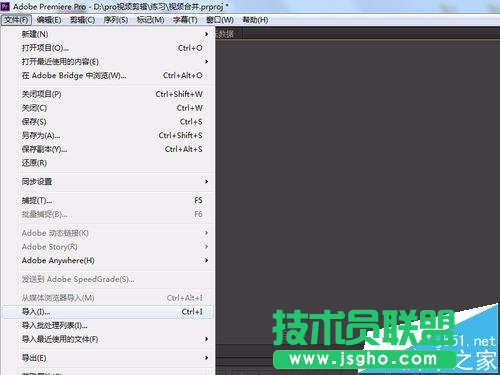
Task: Expand the 导出(E) submenu
Action: point(107,358)
